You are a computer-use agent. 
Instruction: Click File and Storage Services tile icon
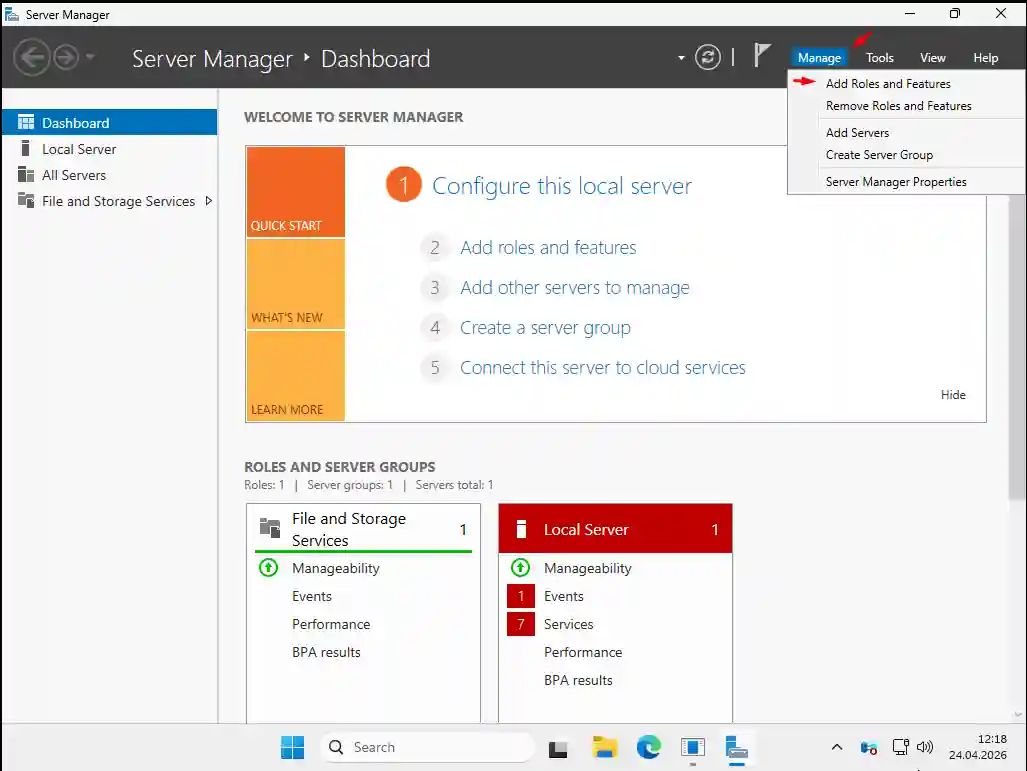tap(270, 527)
